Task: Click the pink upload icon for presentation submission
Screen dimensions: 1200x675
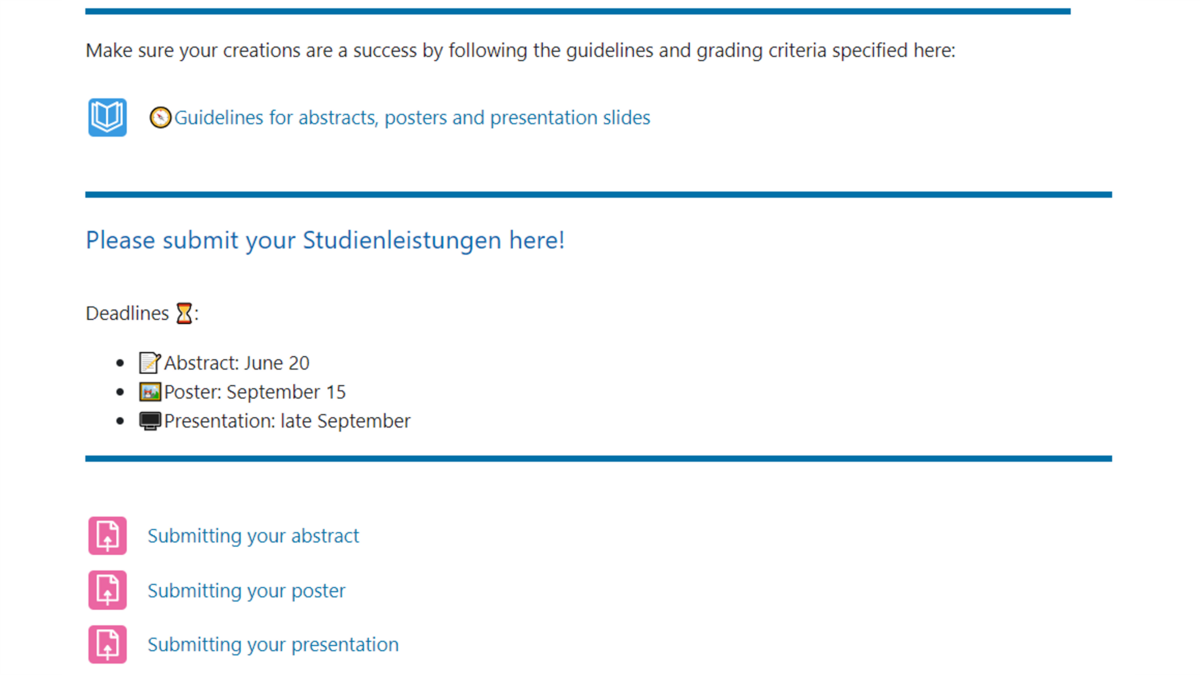Action: pyautogui.click(x=107, y=644)
